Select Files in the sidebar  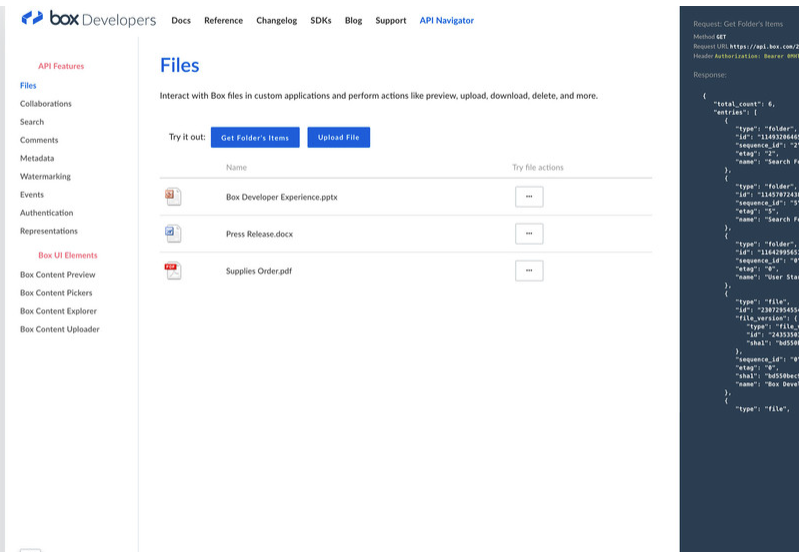click(x=28, y=85)
